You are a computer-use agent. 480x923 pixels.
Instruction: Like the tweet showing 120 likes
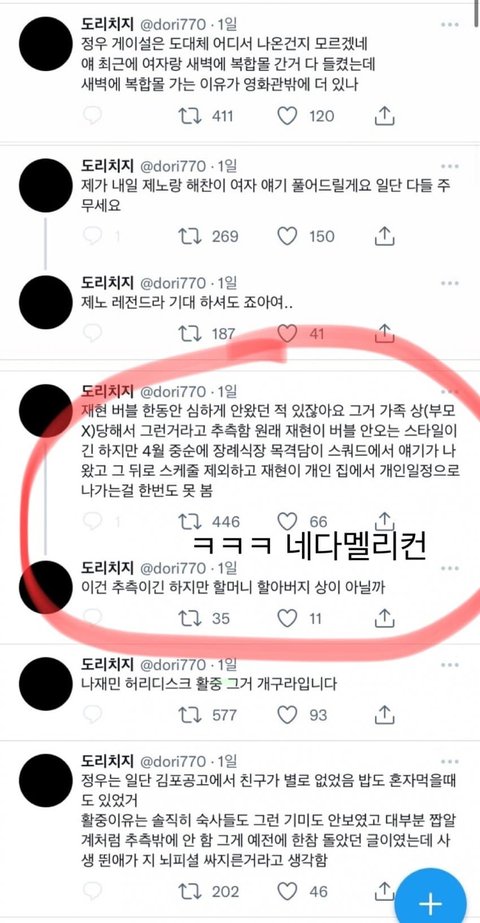[287, 116]
